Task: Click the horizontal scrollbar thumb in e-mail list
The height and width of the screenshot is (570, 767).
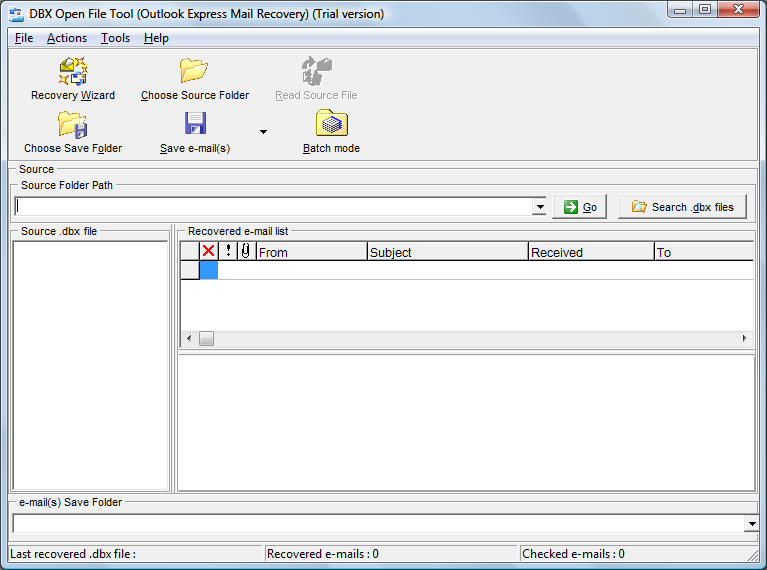Action: [x=206, y=338]
